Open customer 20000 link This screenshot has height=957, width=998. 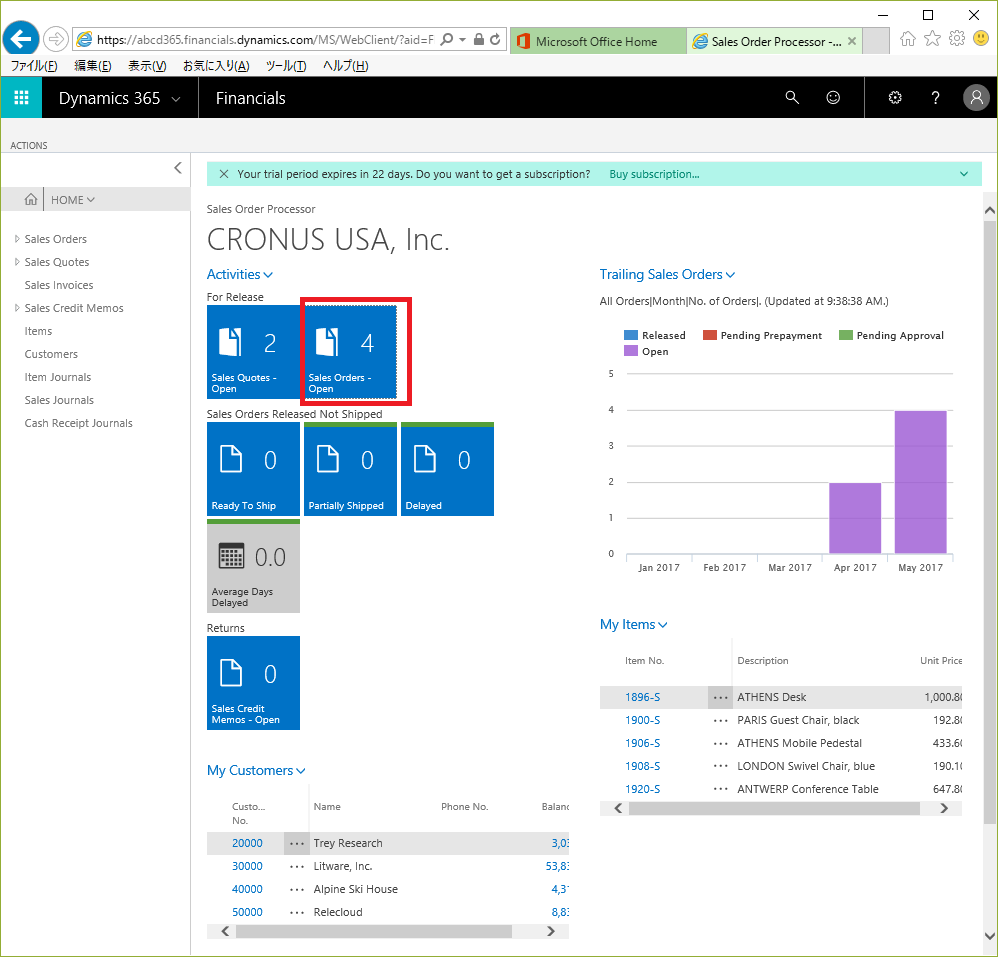[247, 843]
